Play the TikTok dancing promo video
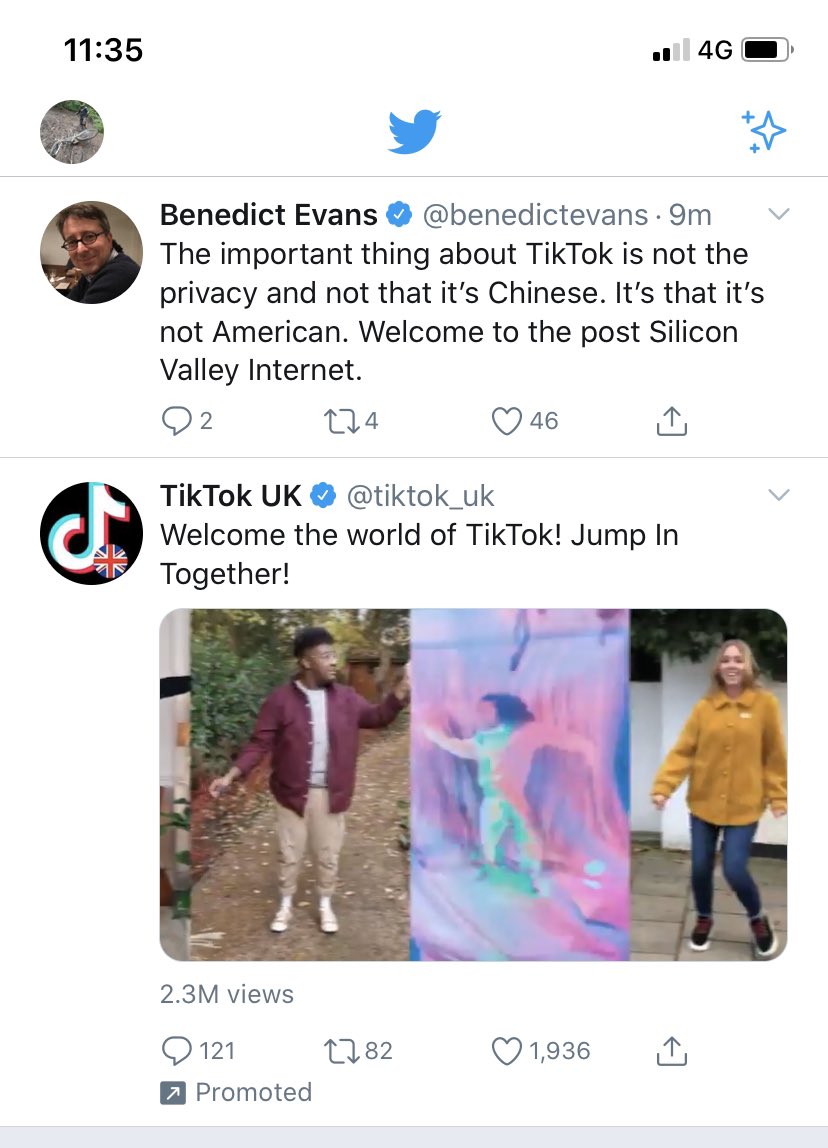 pyautogui.click(x=474, y=785)
